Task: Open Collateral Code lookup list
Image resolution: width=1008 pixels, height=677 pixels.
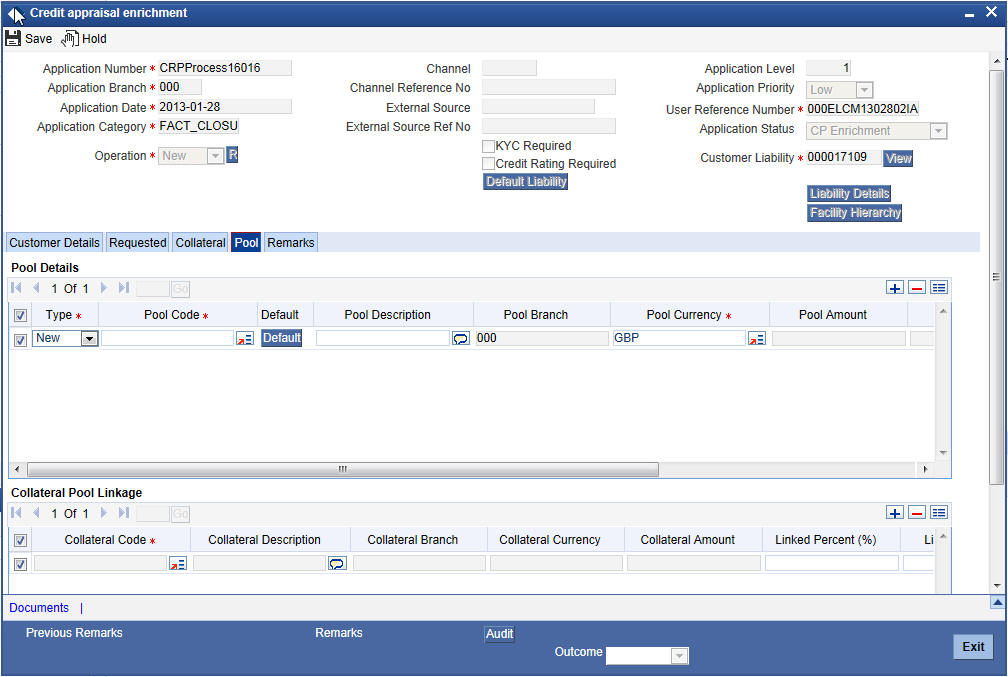Action: click(x=177, y=564)
